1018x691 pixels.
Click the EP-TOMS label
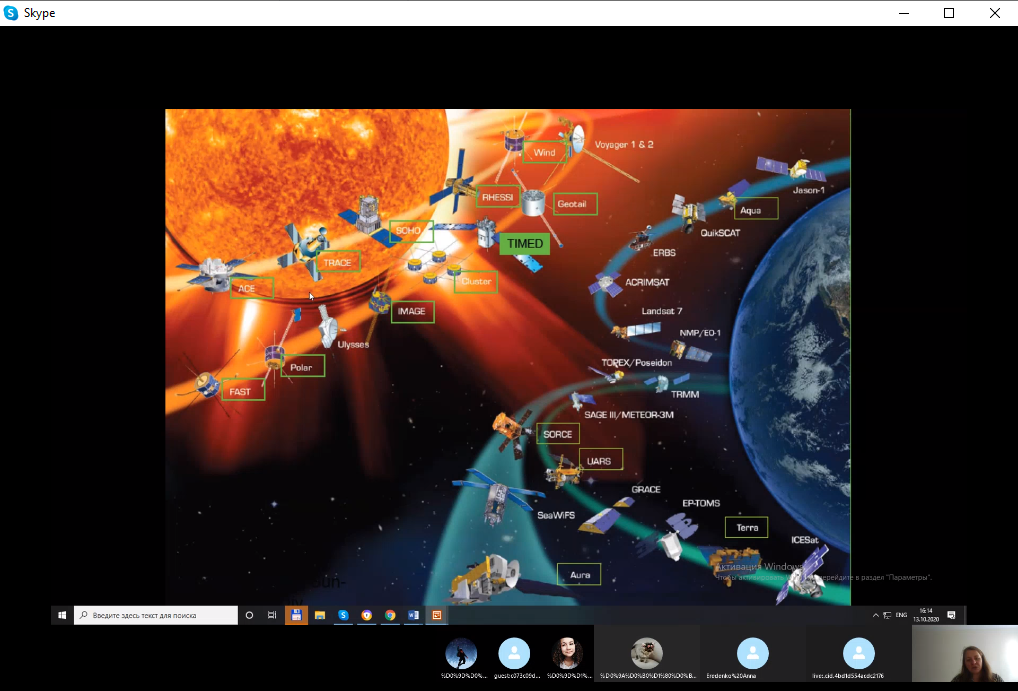(701, 503)
